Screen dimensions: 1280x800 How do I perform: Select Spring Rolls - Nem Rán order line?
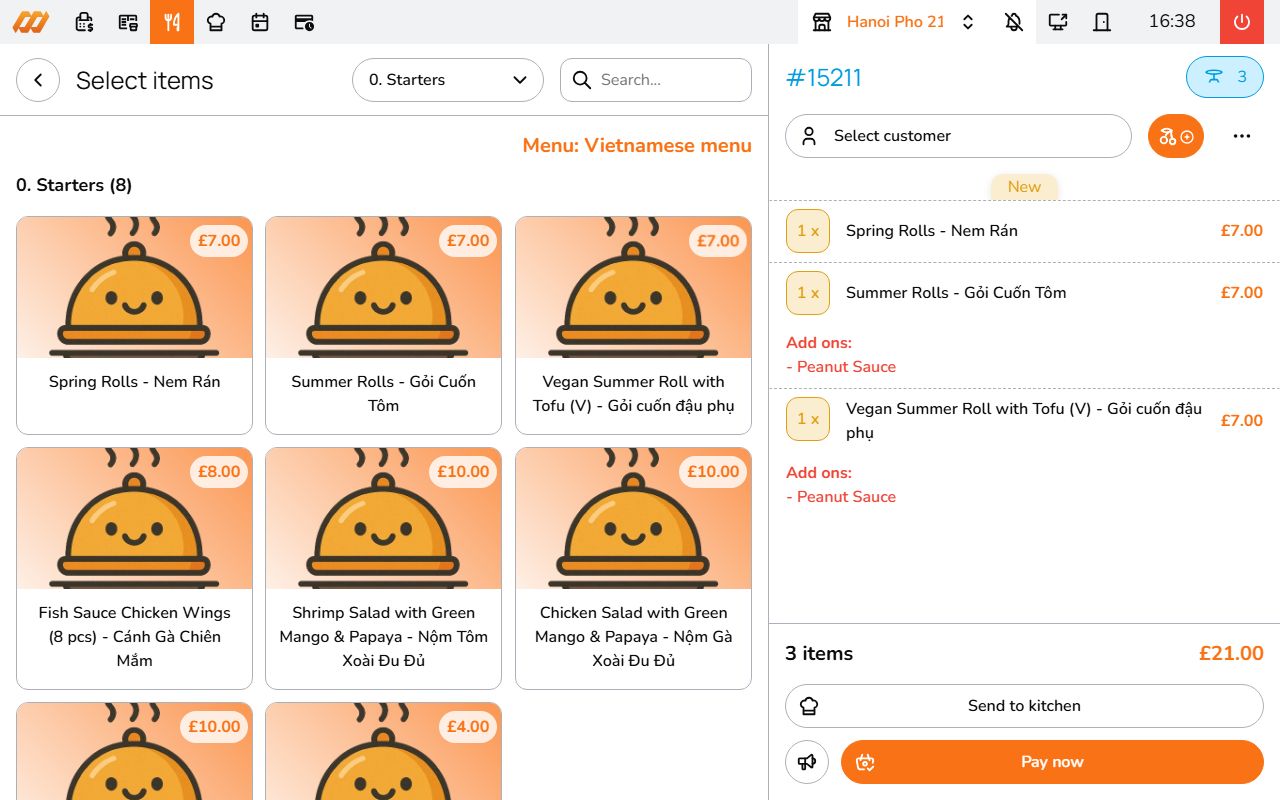tap(1024, 231)
